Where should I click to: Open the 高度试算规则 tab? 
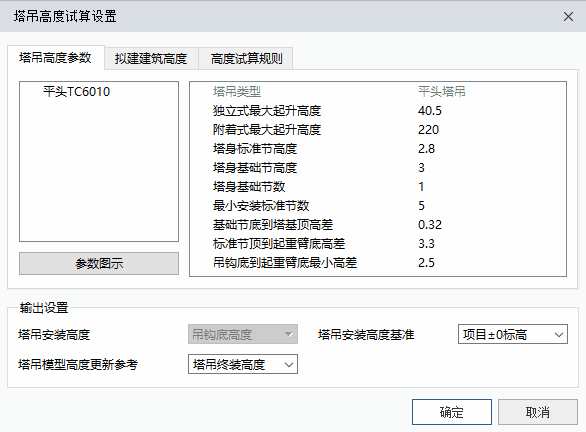click(x=246, y=59)
